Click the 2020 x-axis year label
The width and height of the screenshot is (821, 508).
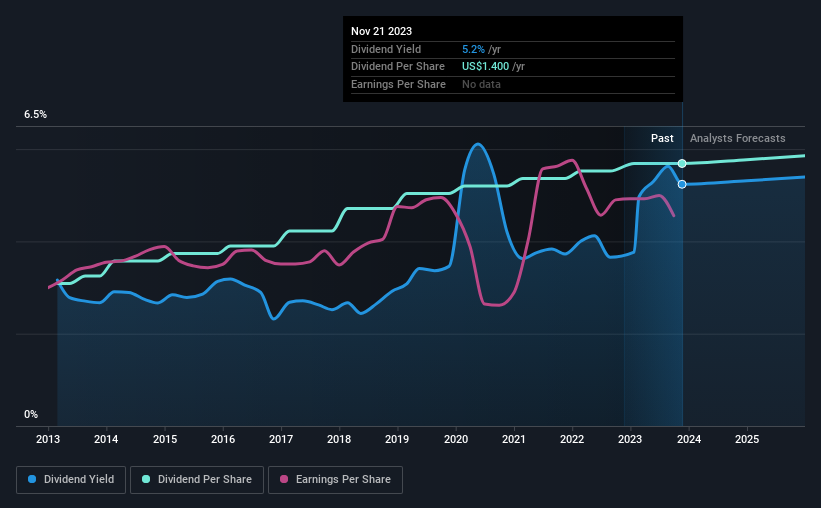(x=456, y=439)
